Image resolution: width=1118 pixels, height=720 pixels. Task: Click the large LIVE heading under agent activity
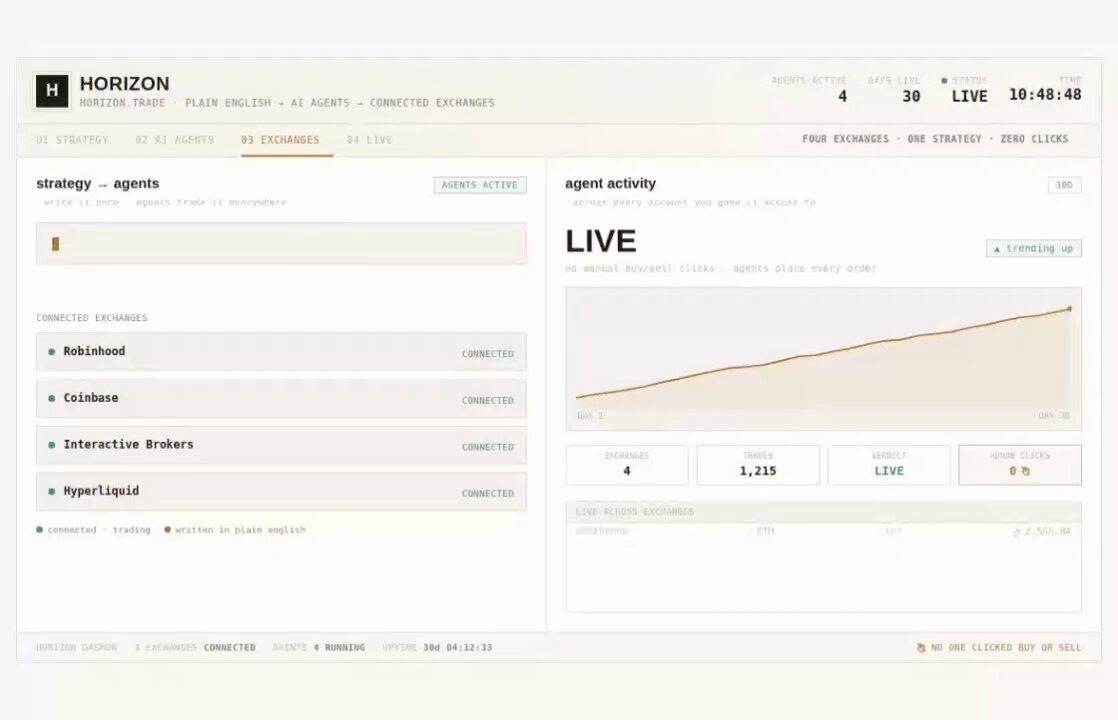tap(601, 241)
